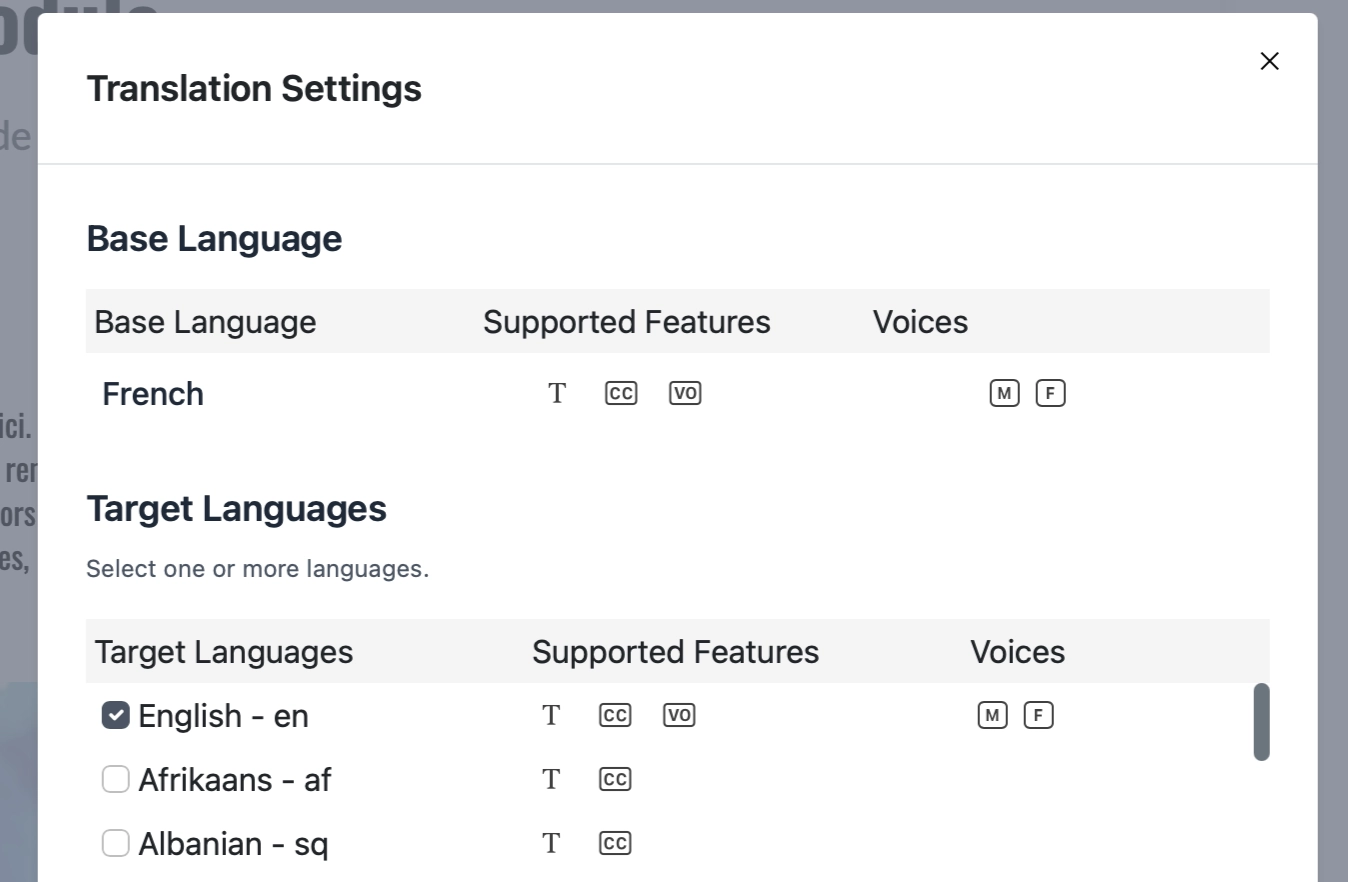Click the French voice-over VO icon
The image size is (1348, 882).
[685, 393]
